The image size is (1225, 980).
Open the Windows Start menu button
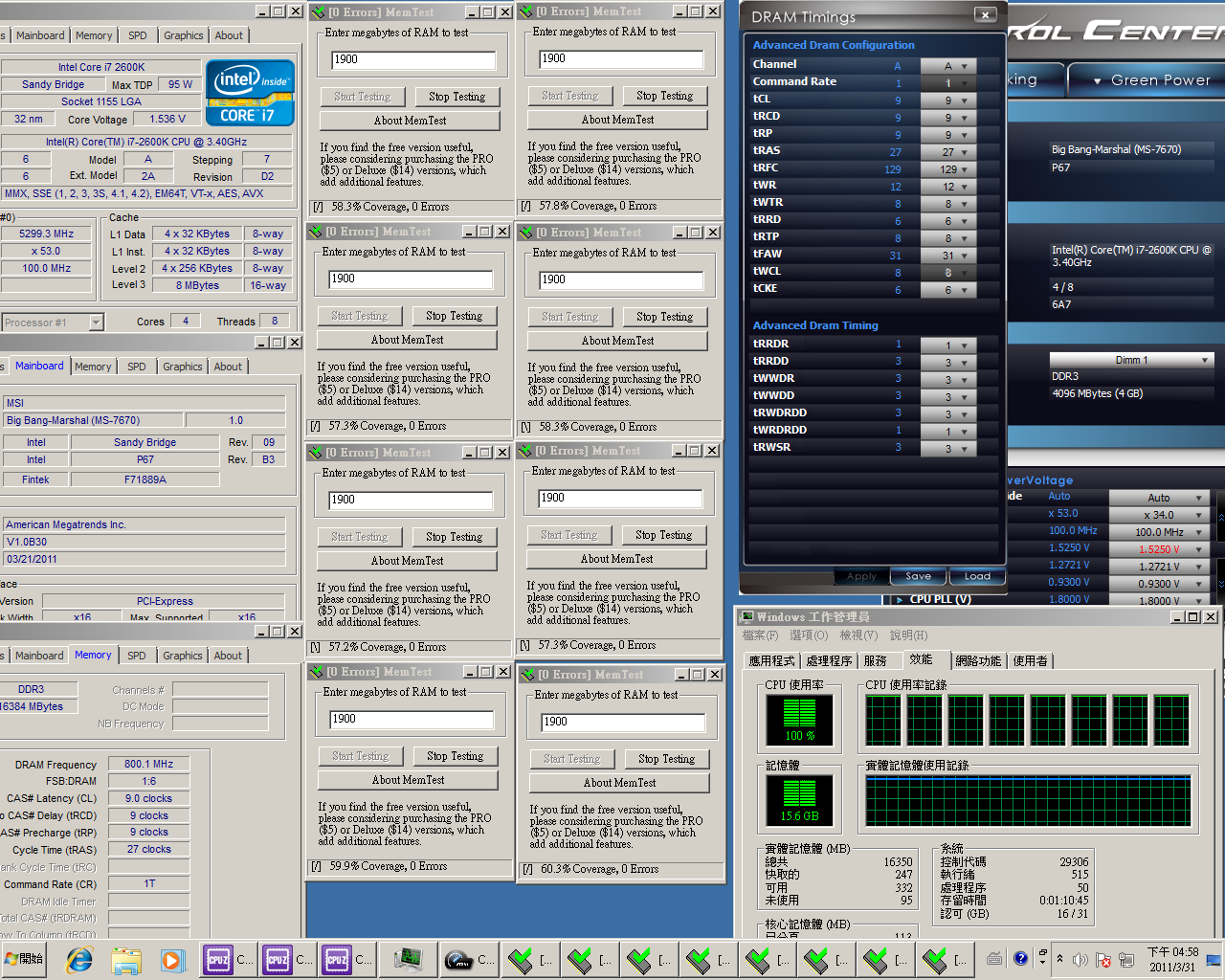click(25, 959)
